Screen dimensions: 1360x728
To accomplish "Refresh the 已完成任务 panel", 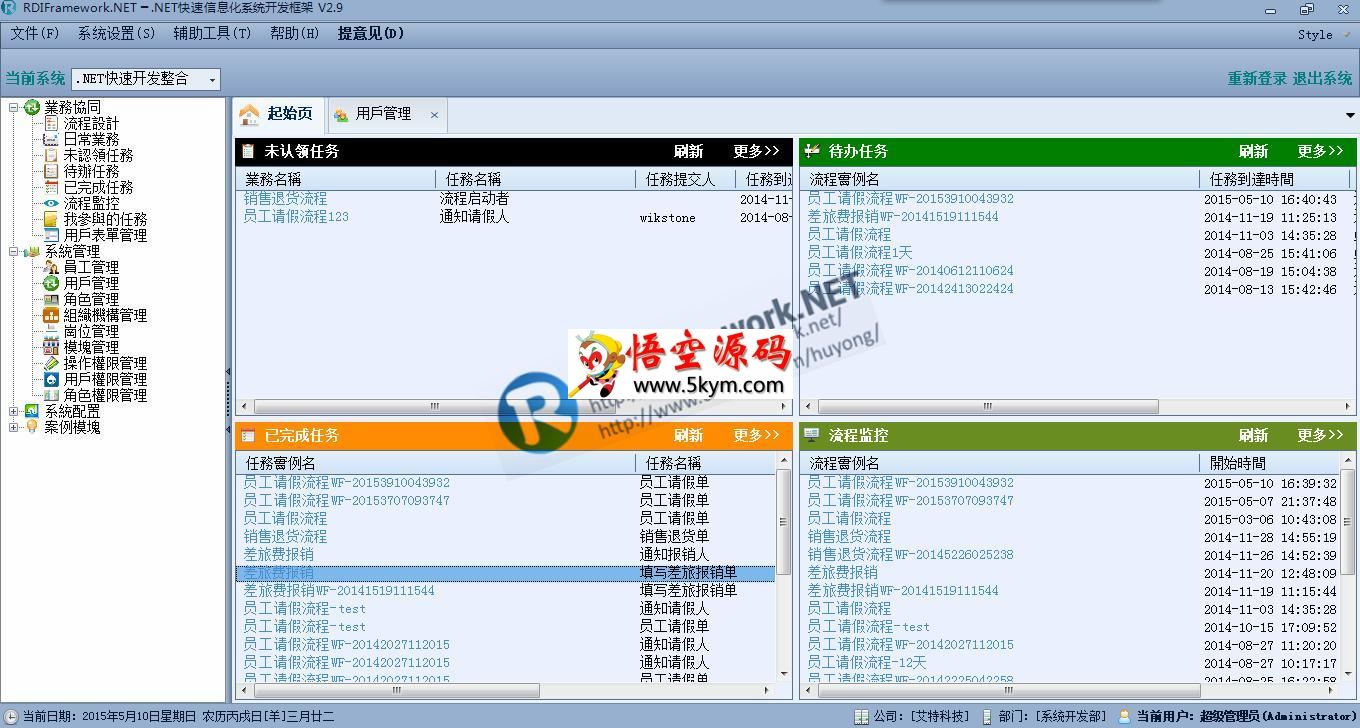I will pyautogui.click(x=688, y=435).
